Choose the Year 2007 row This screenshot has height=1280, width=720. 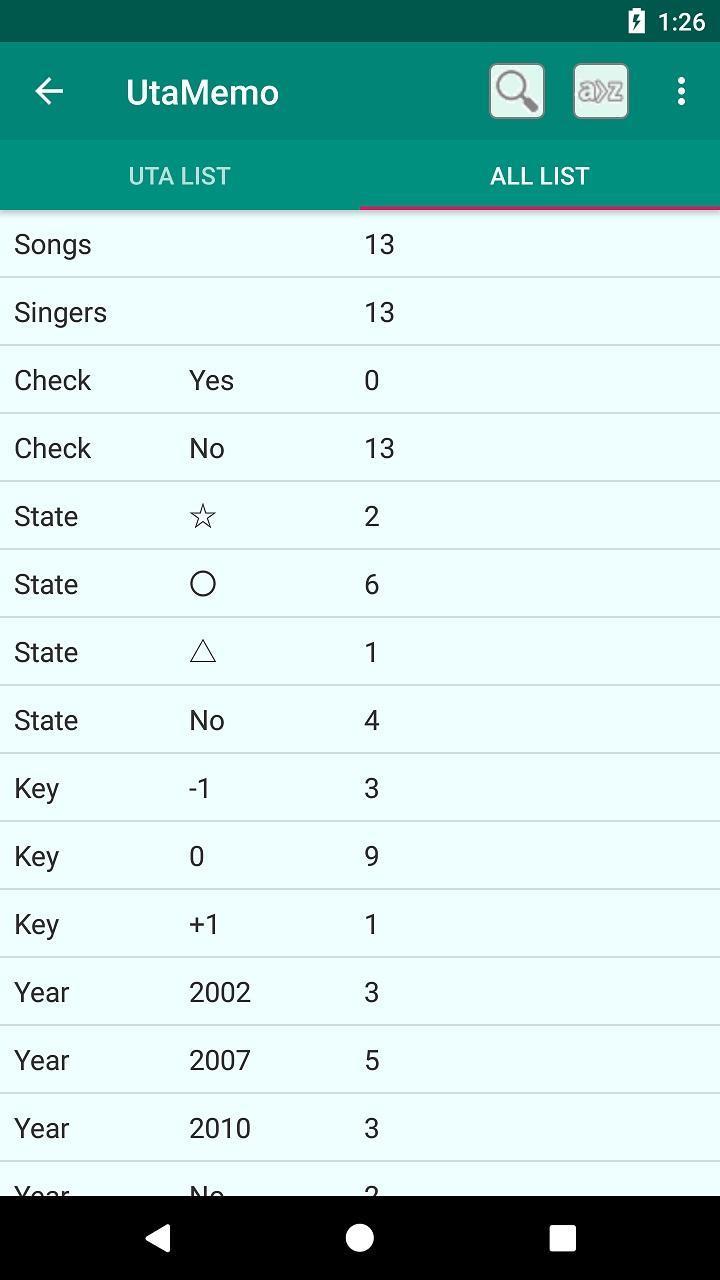360,1060
